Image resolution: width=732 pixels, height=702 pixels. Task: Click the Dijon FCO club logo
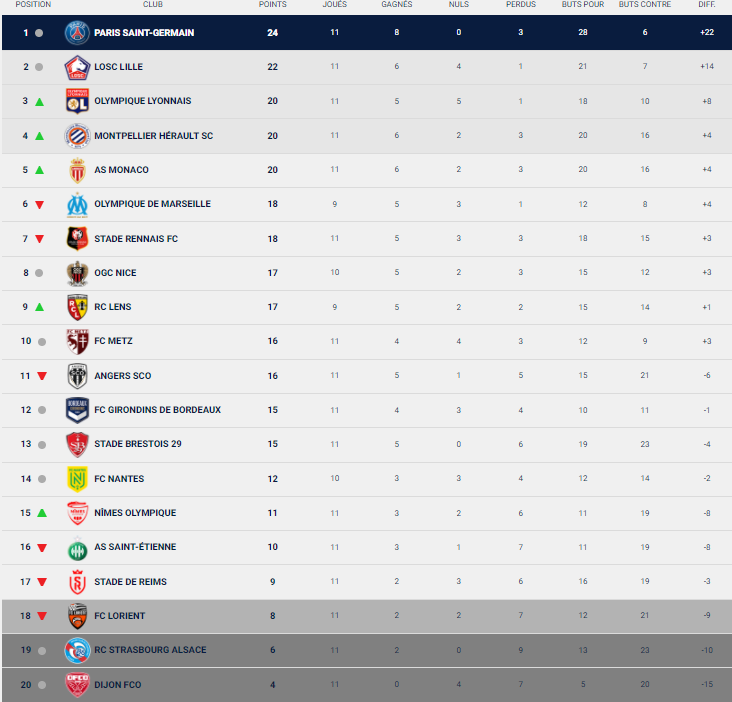tap(77, 685)
